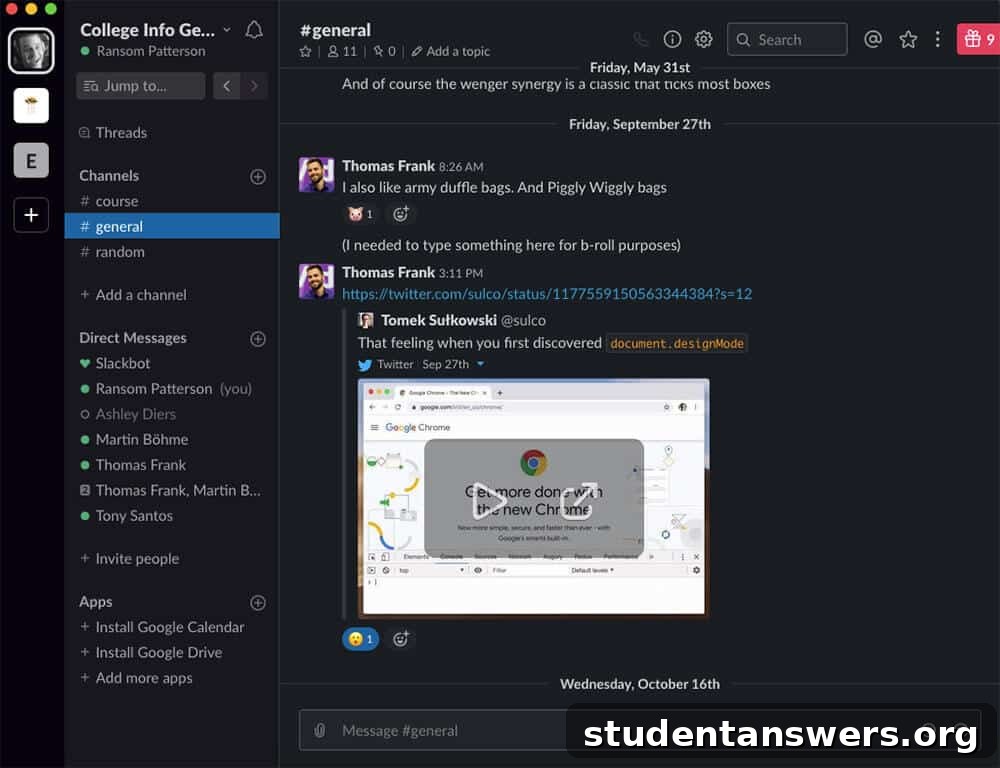Show mentions and reactions @ icon
This screenshot has height=768, width=1000.
(x=873, y=40)
